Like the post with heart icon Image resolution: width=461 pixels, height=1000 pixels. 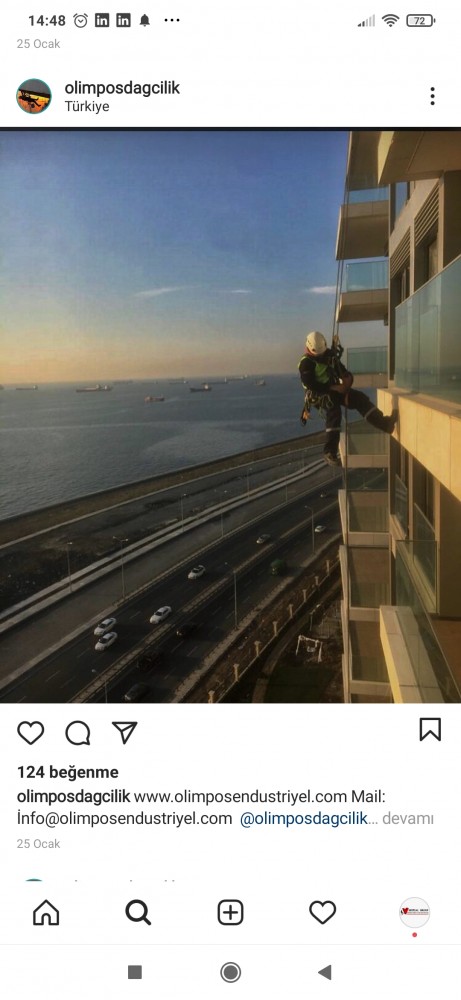pos(30,733)
